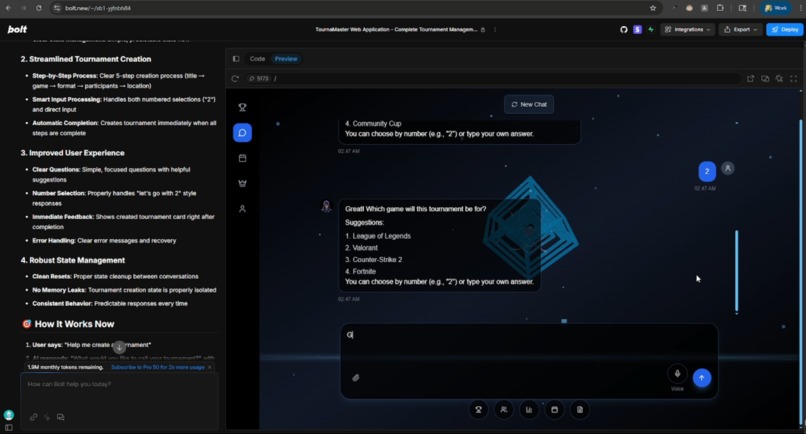
Task: Open the calendar sidebar icon
Action: pos(242,158)
